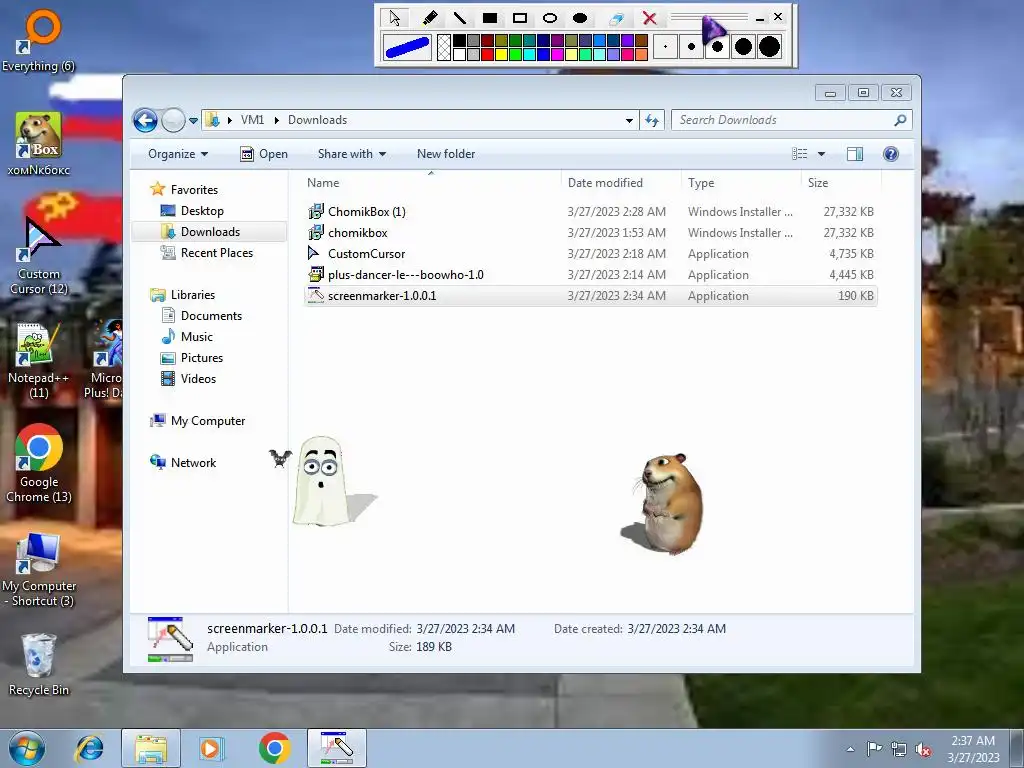The width and height of the screenshot is (1024, 768).
Task: Open the Music library
Action: click(197, 336)
